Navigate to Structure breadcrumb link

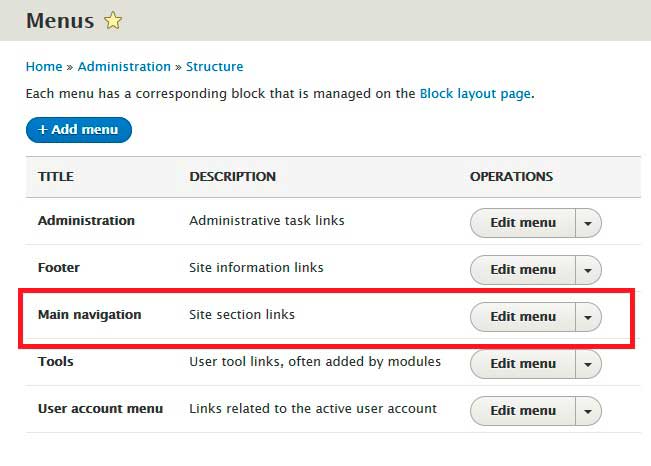pyautogui.click(x=214, y=67)
